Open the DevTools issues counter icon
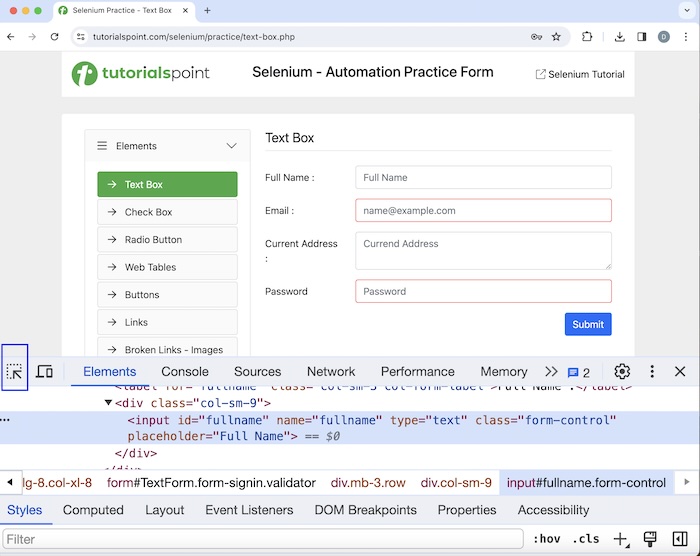Viewport: 700px width, 556px height. (578, 372)
